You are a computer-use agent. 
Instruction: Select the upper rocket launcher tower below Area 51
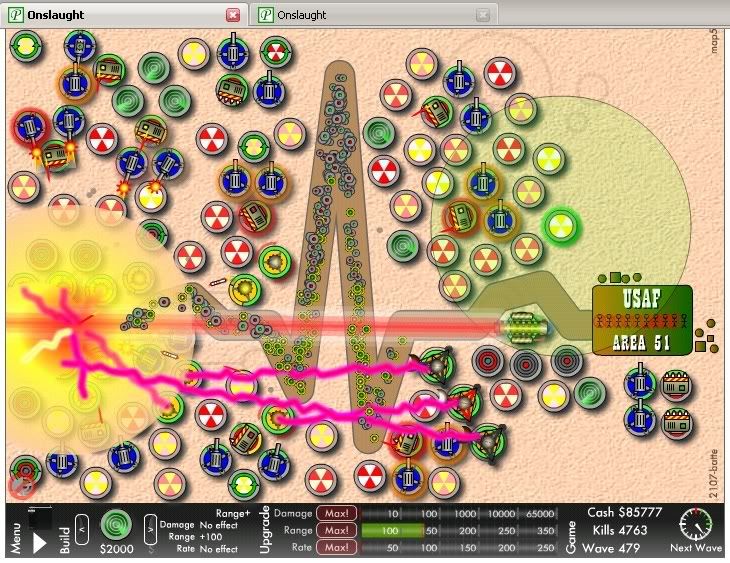tap(676, 386)
